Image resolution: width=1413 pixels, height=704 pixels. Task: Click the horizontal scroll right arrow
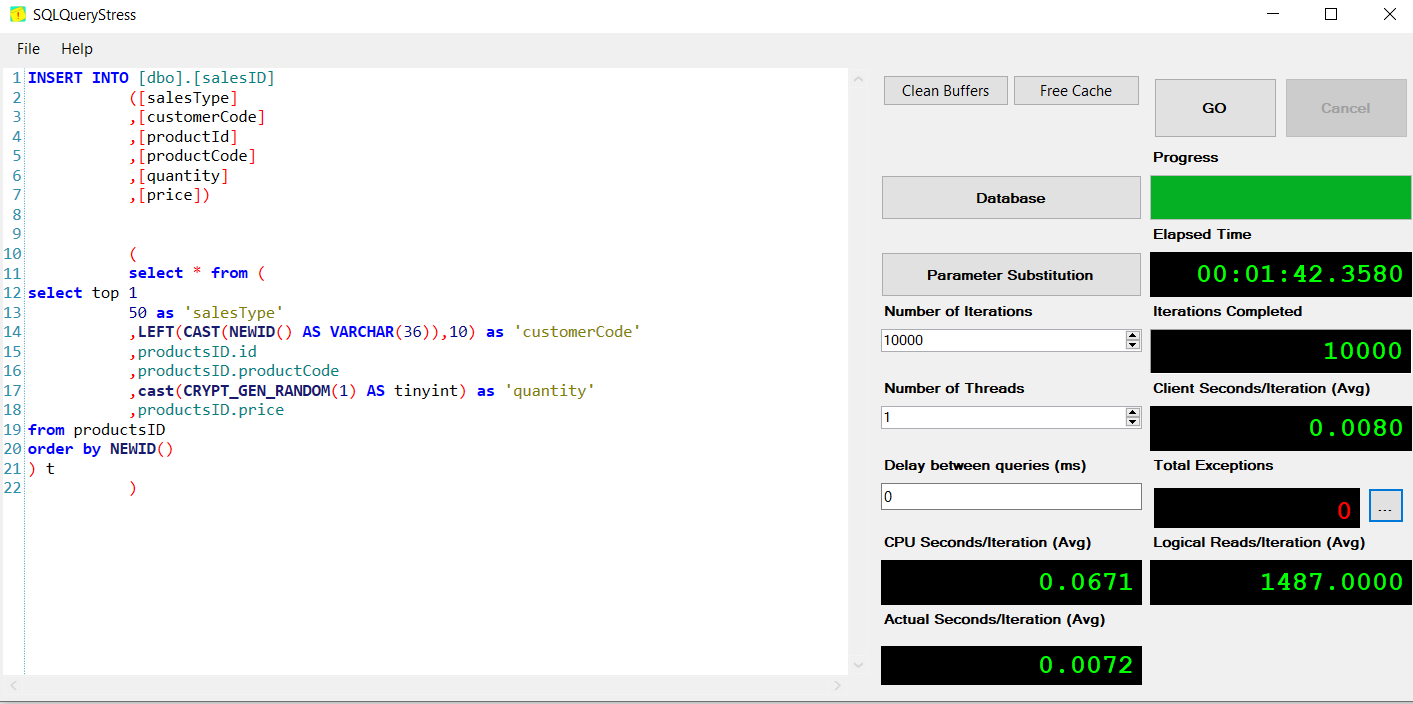[x=838, y=685]
